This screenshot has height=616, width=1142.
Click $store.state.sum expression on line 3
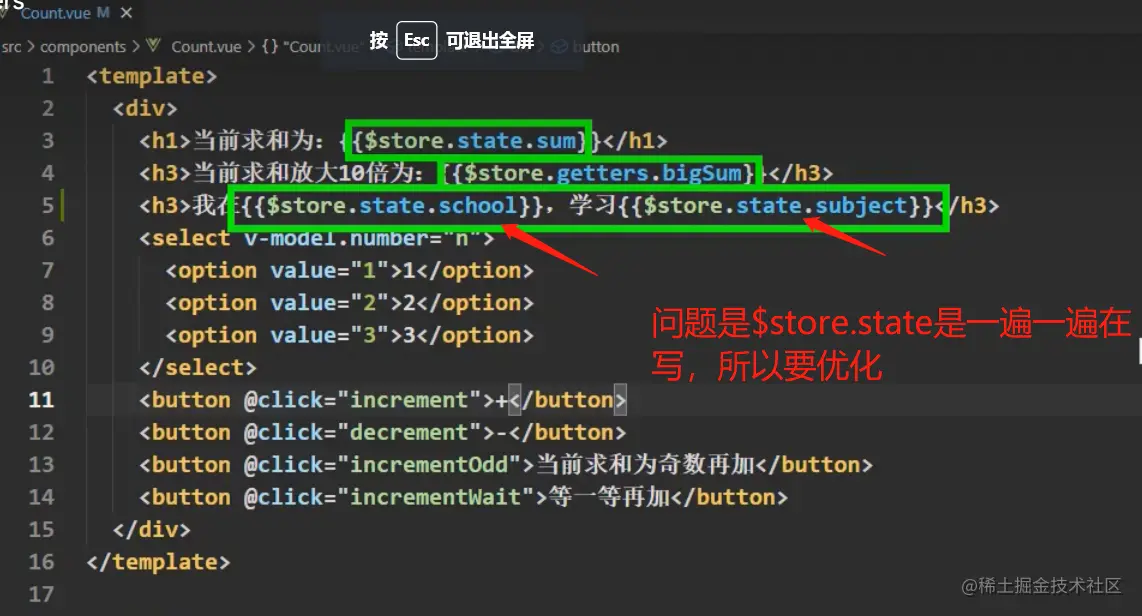point(470,141)
